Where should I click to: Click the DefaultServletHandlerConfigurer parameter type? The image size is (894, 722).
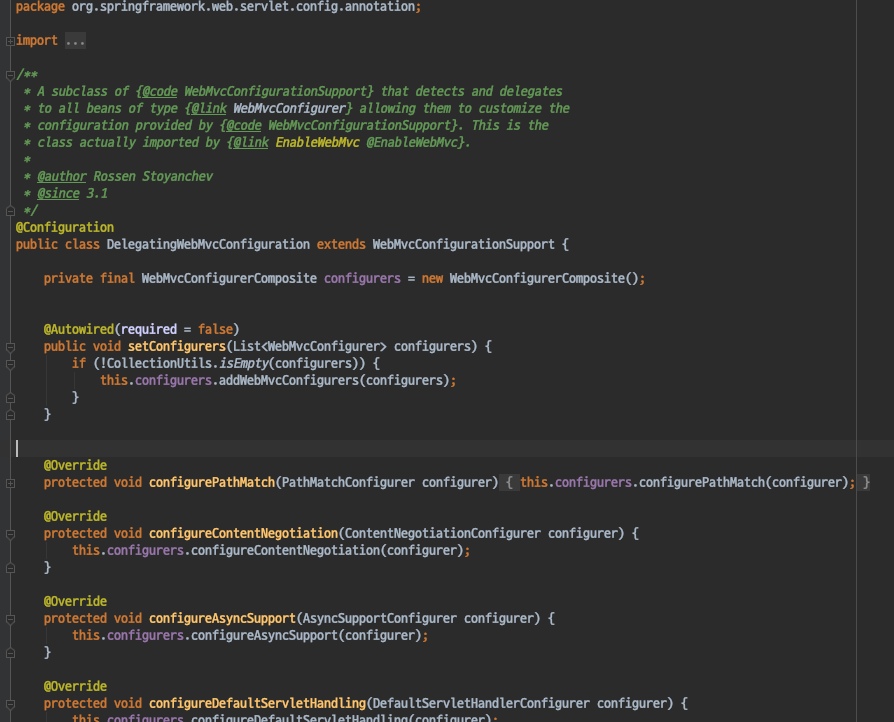click(x=481, y=704)
